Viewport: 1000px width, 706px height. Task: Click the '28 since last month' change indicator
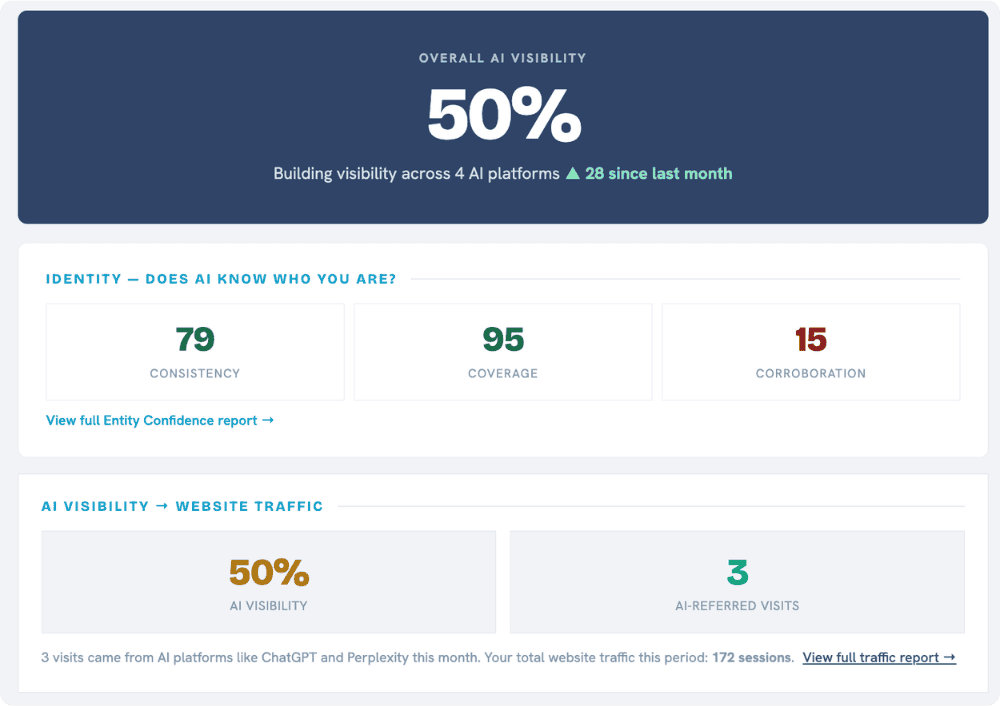pyautogui.click(x=659, y=173)
